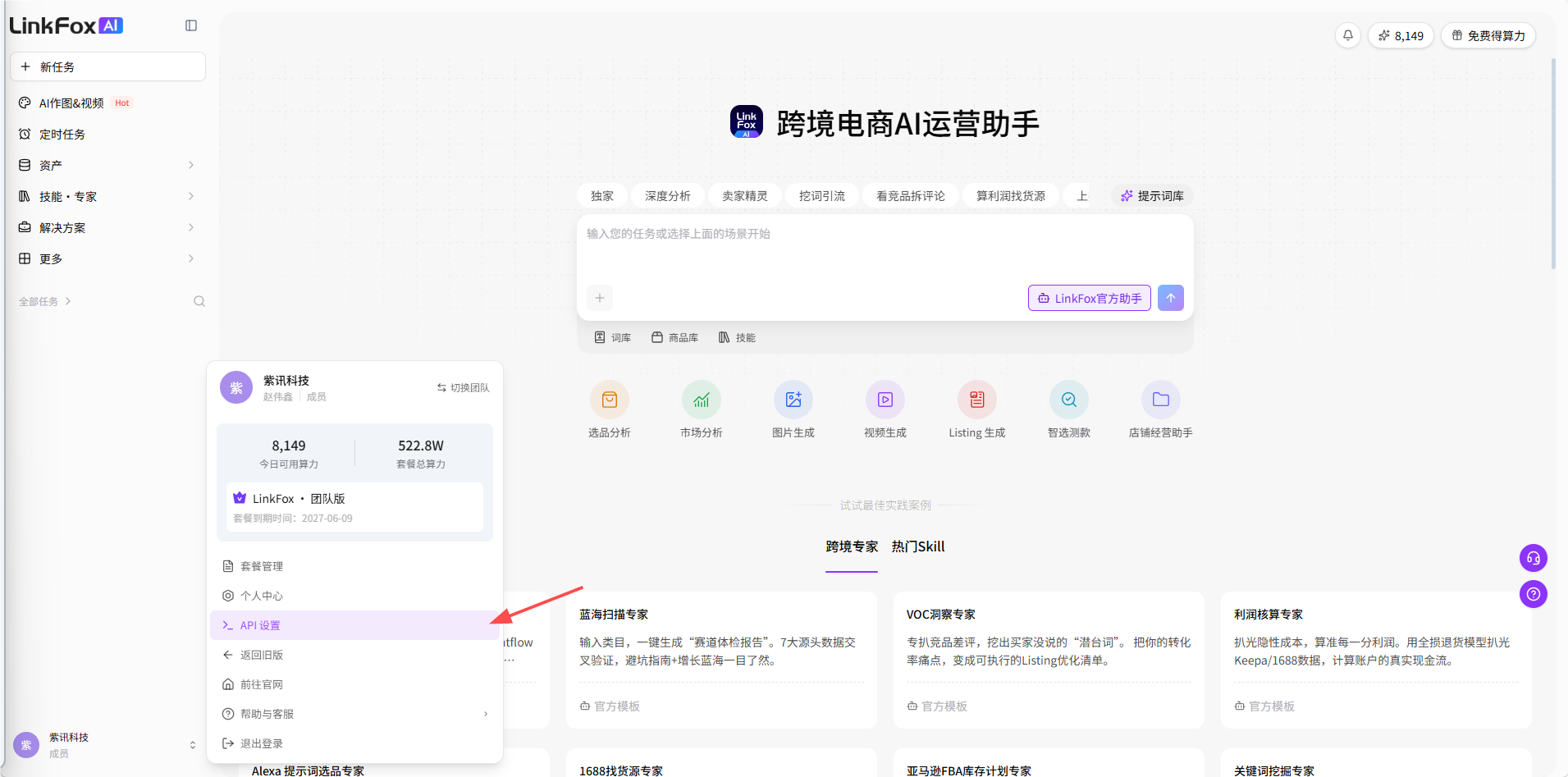The image size is (1568, 777).
Task: Open 店铺经营助手 shortcut icon
Action: 1161,400
